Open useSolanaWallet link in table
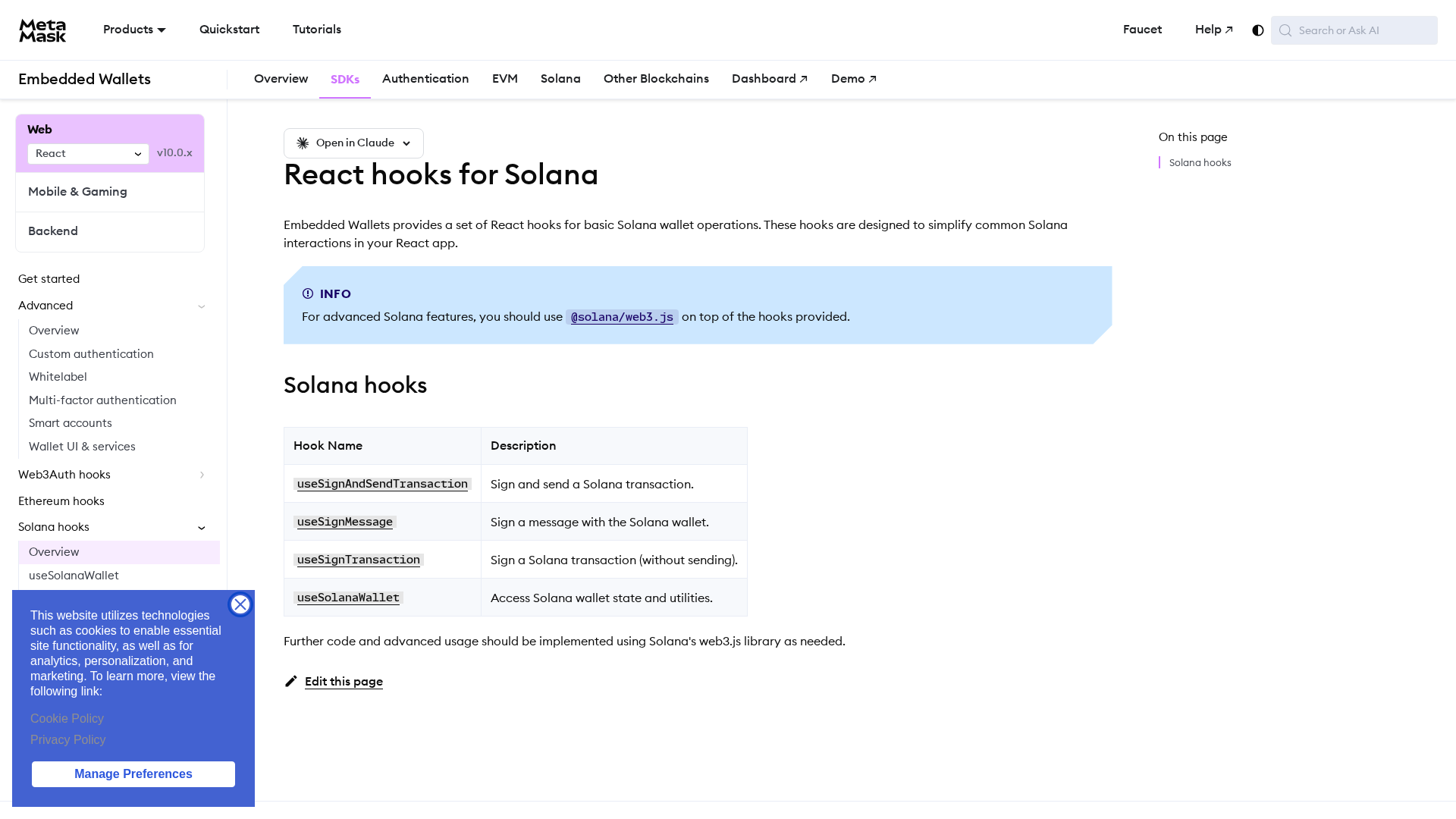This screenshot has width=1456, height=819. coord(348,598)
